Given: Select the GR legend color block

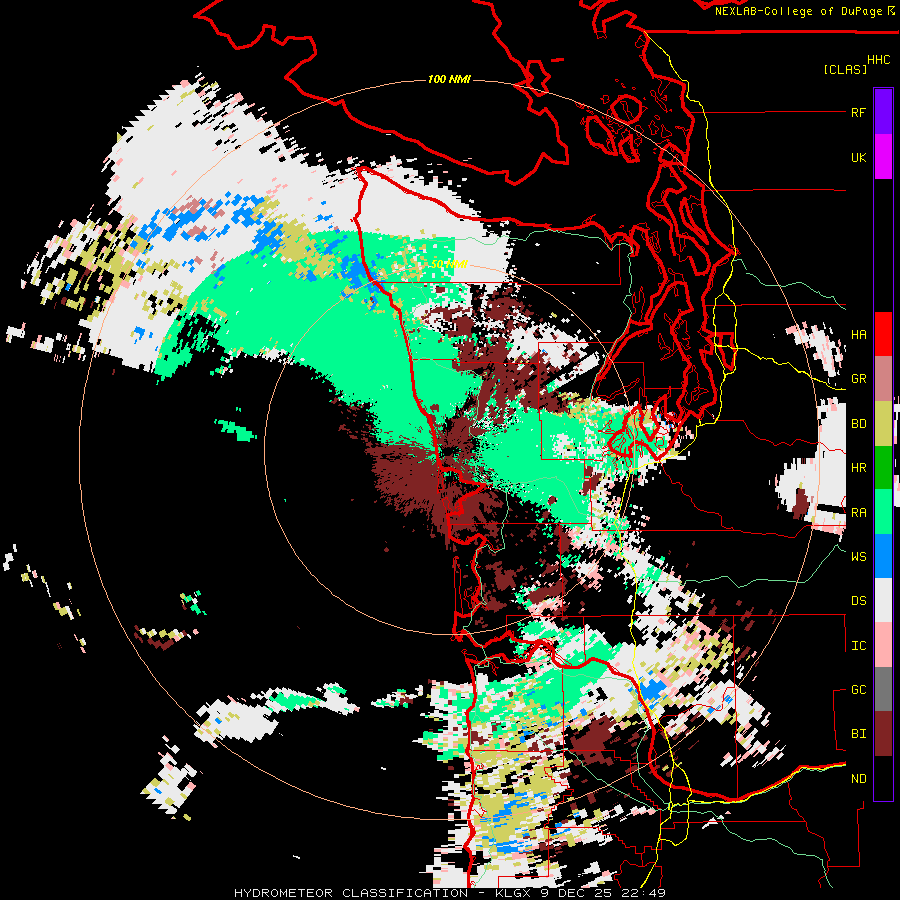Looking at the screenshot, I should tap(883, 379).
